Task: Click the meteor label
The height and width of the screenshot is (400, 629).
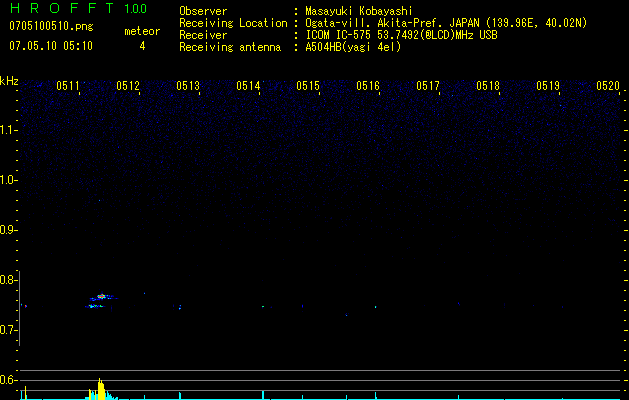Action: click(x=142, y=31)
